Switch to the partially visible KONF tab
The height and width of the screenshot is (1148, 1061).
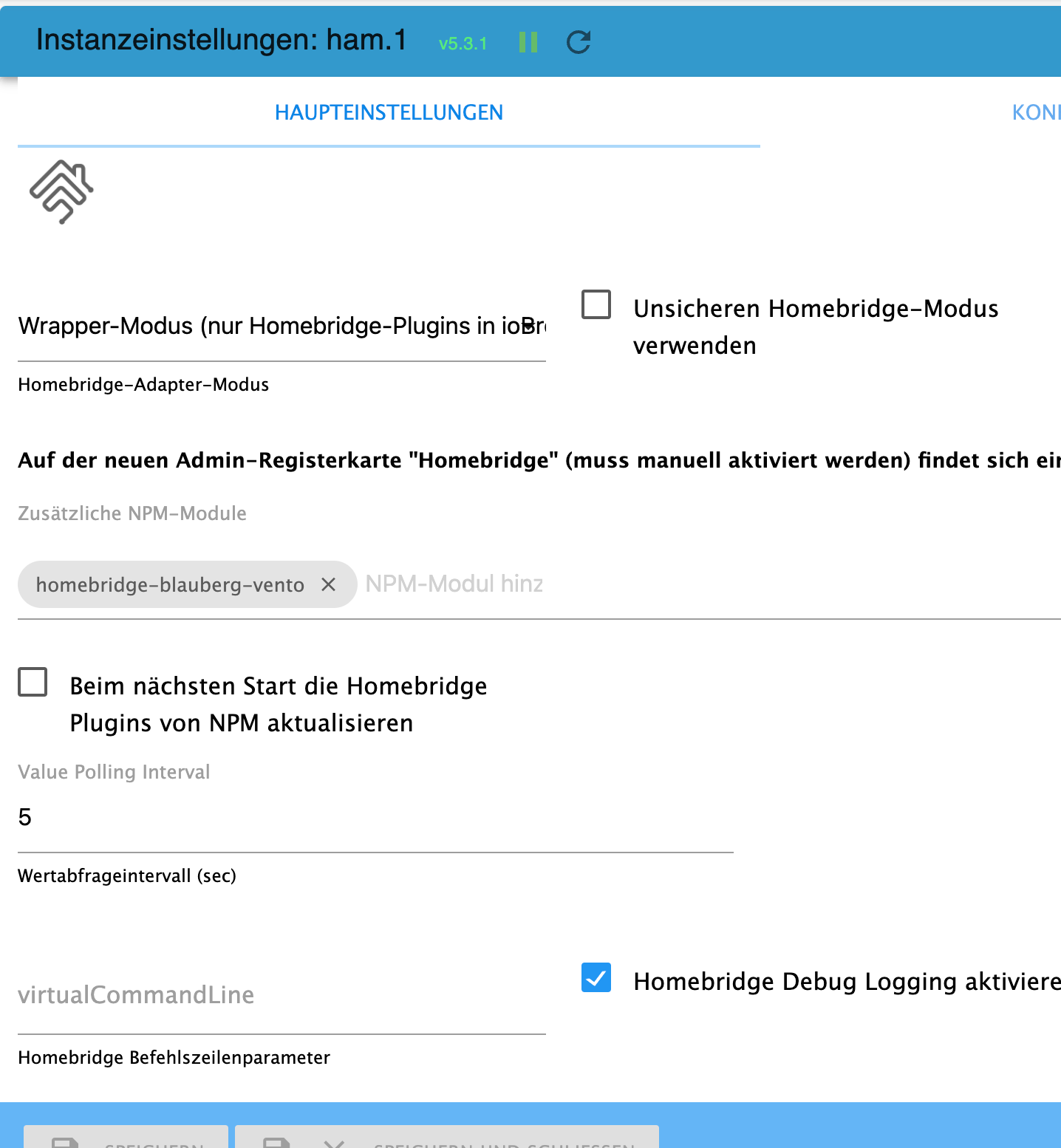coord(1036,112)
